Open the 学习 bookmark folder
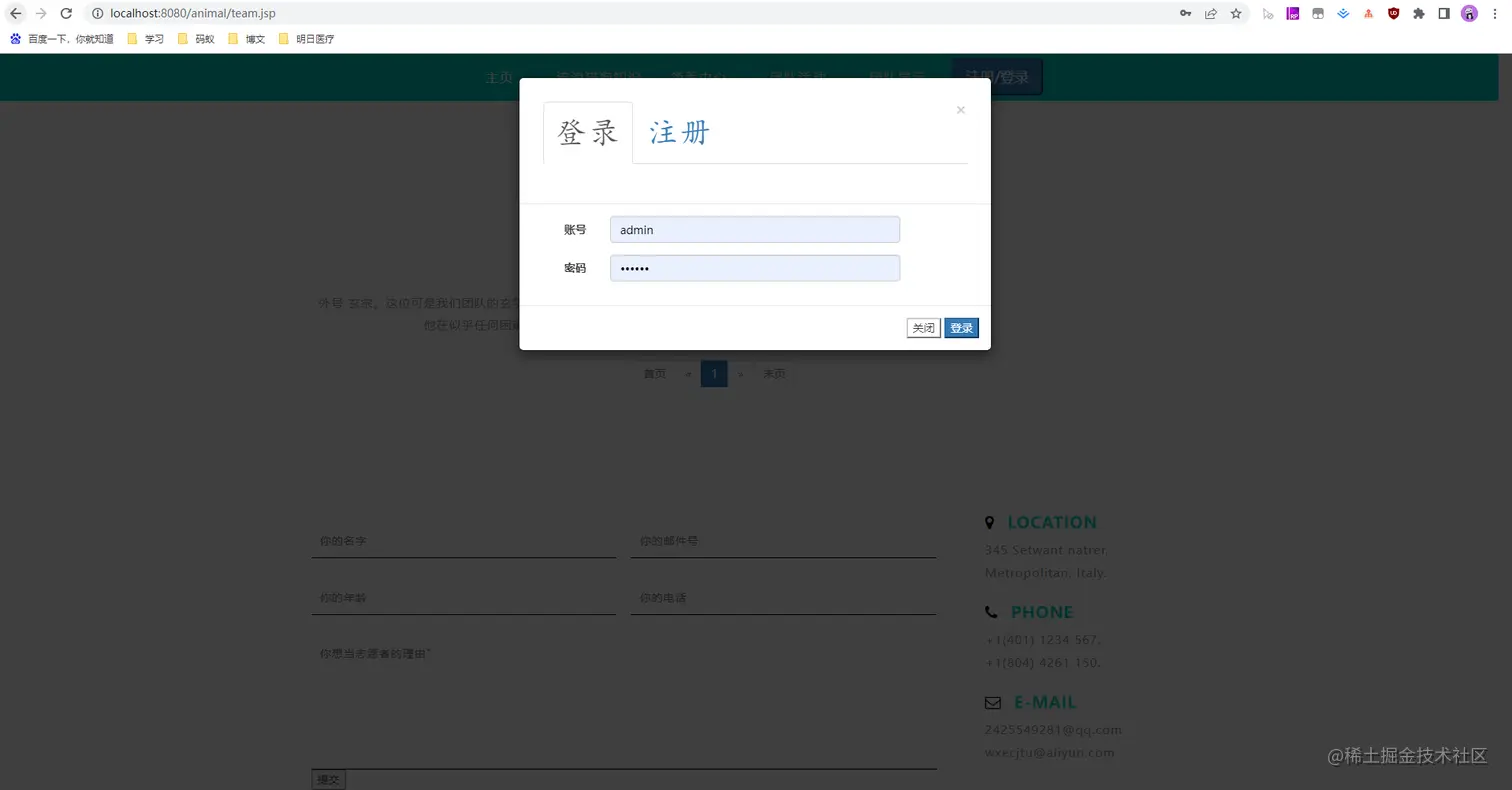 point(146,39)
